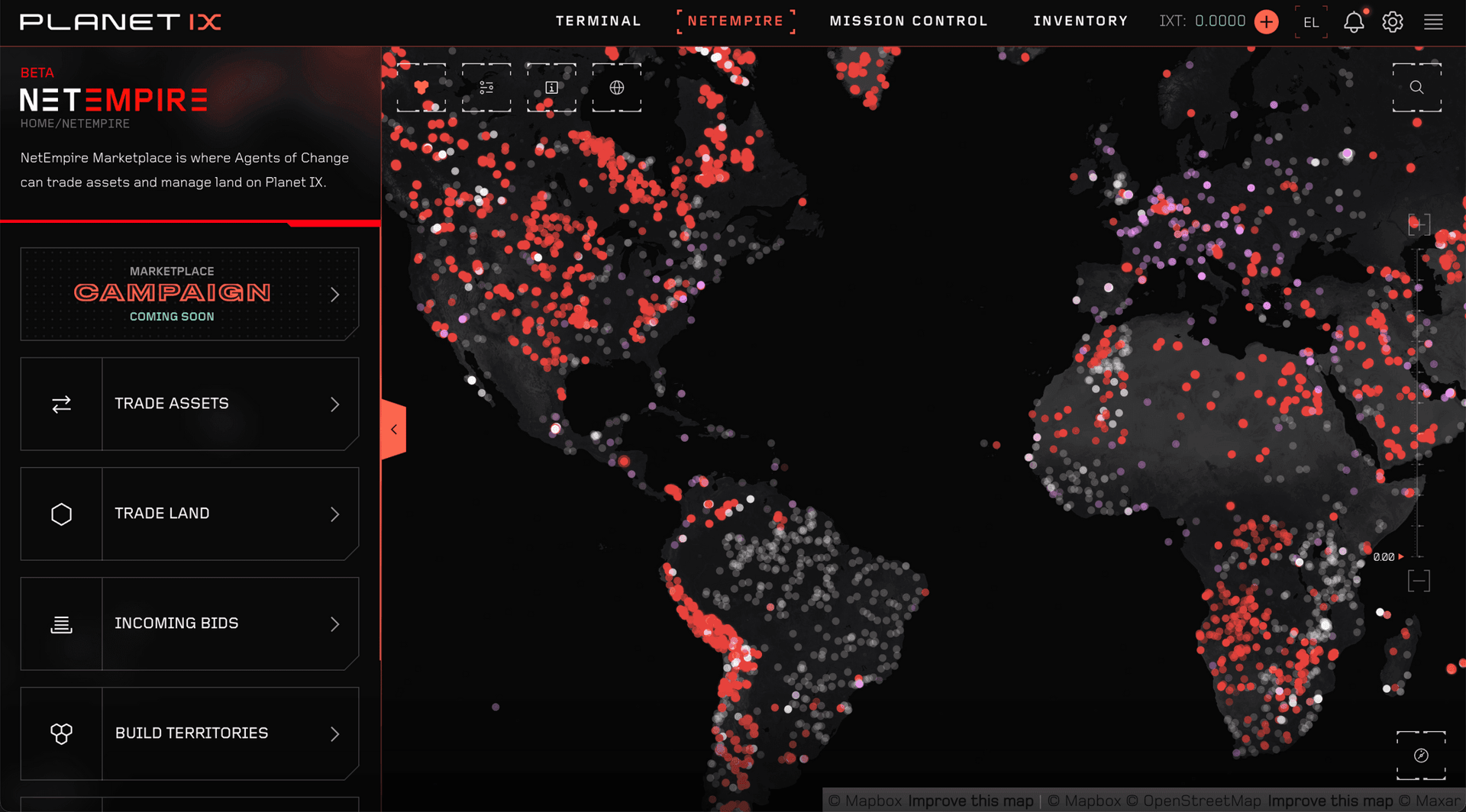Expand the Build Territories chevron
Viewport: 1466px width, 812px height.
[x=335, y=733]
